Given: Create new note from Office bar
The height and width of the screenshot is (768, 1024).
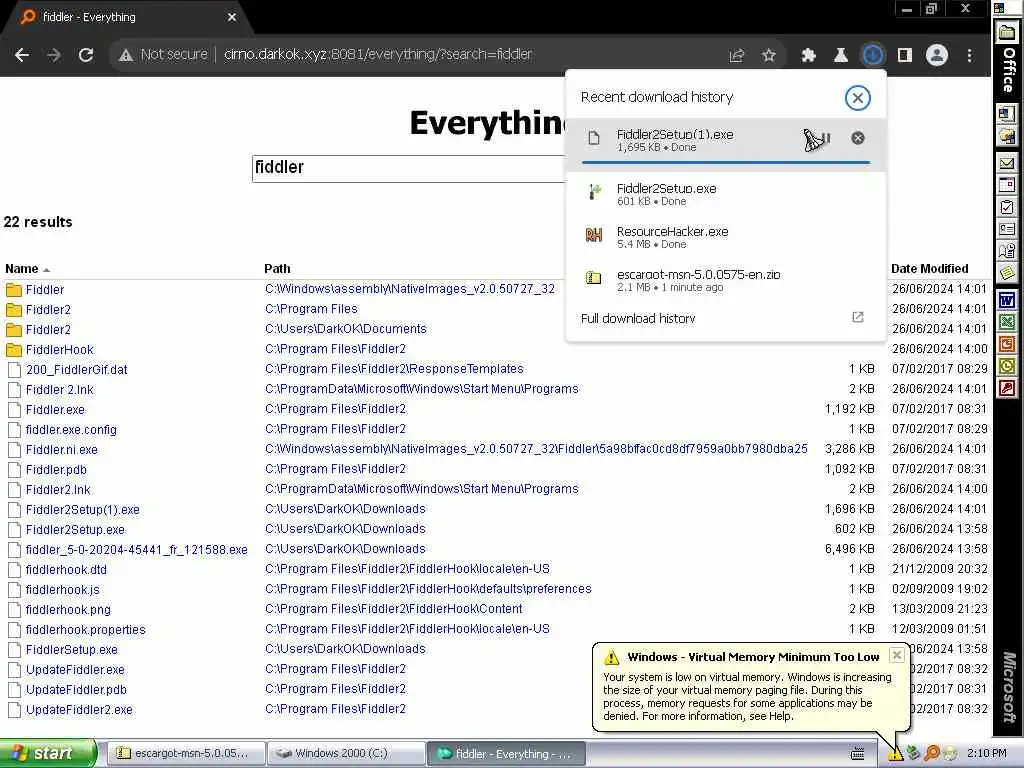Looking at the screenshot, I should pyautogui.click(x=1007, y=273).
